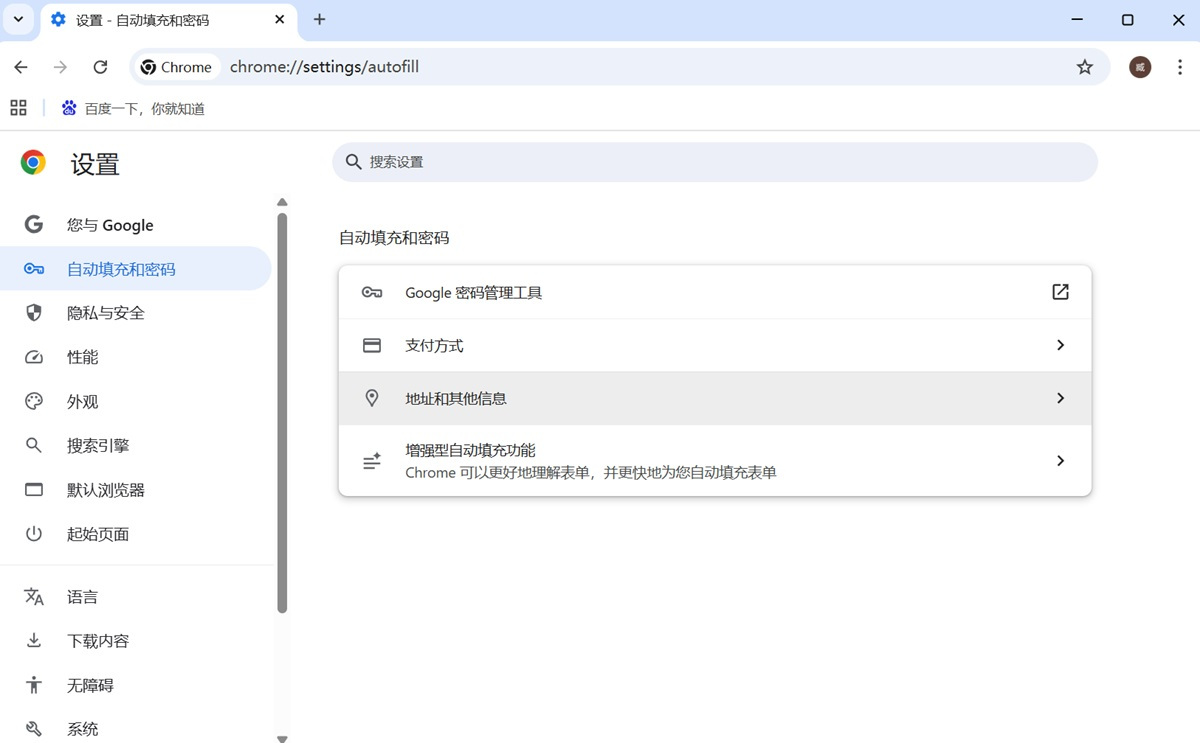Click the 外观 appearance icon
The image size is (1200, 743).
[x=33, y=401]
